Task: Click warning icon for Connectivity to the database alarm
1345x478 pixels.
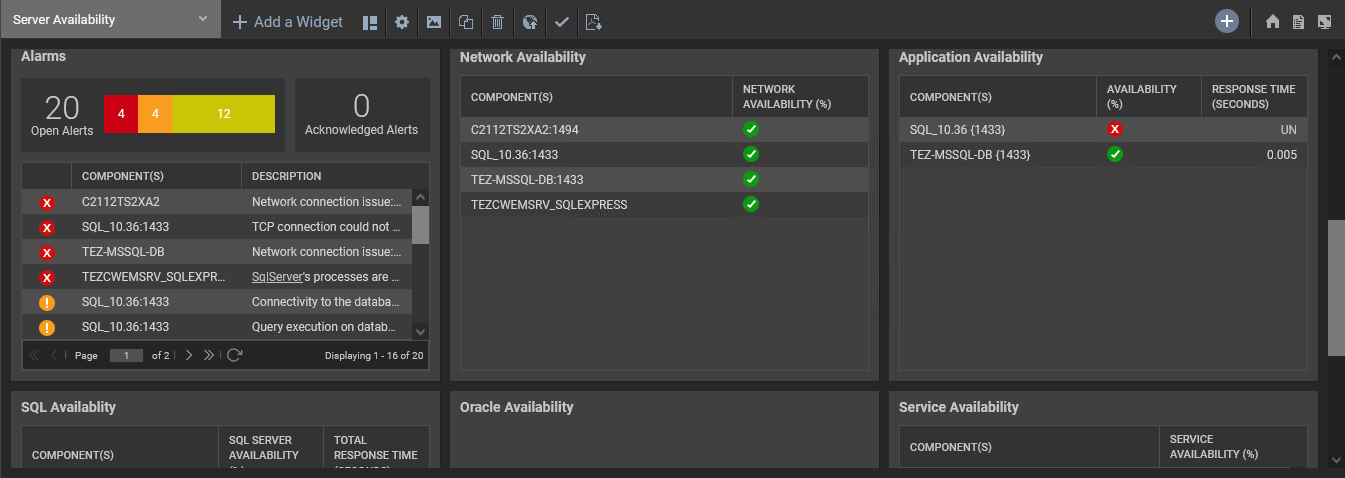Action: 46,302
